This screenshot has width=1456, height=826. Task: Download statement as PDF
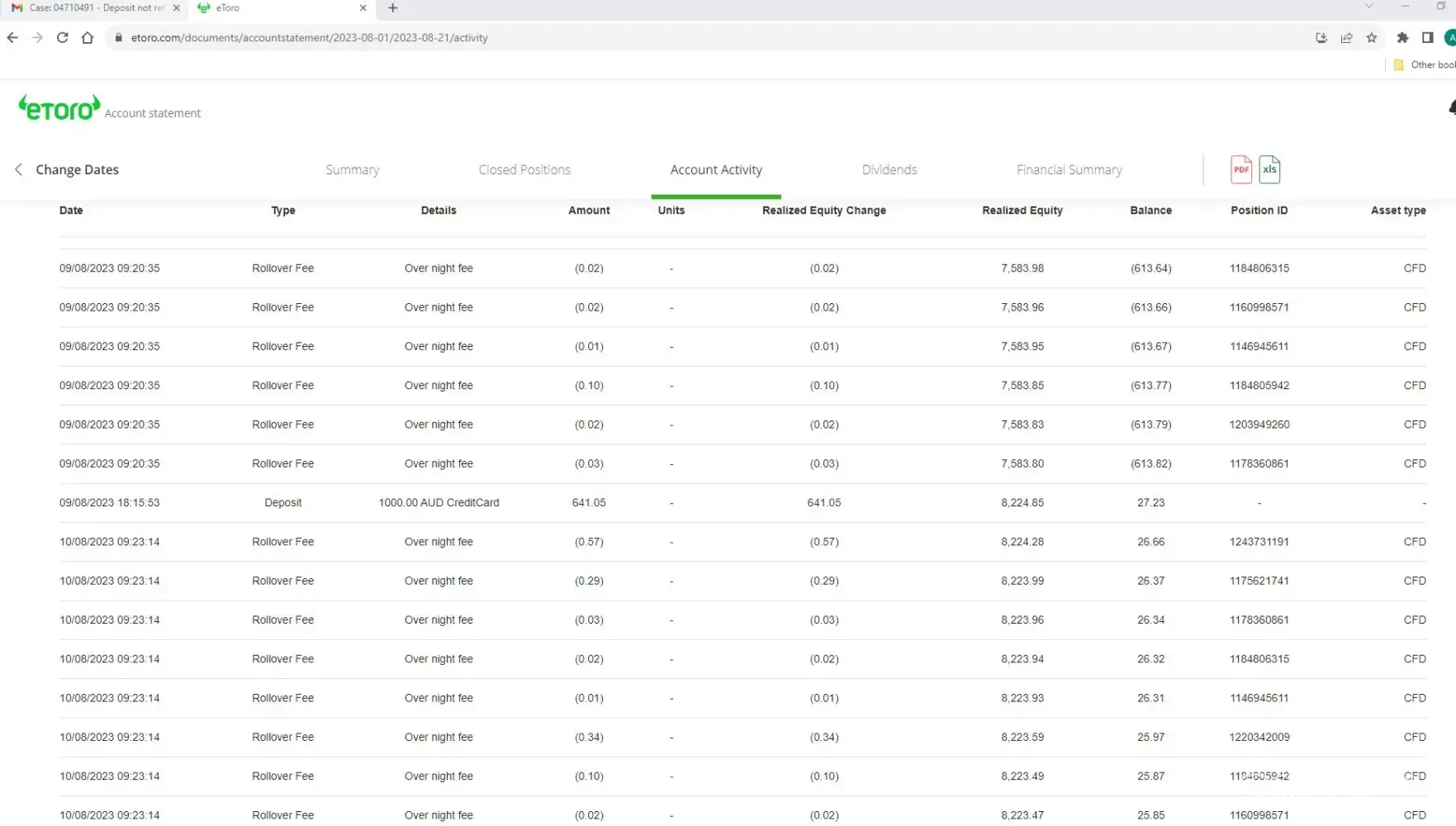(1240, 169)
